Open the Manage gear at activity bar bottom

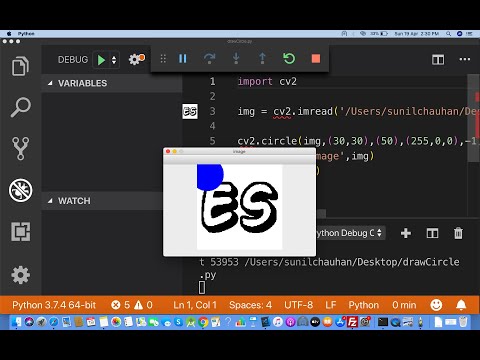coord(20,275)
